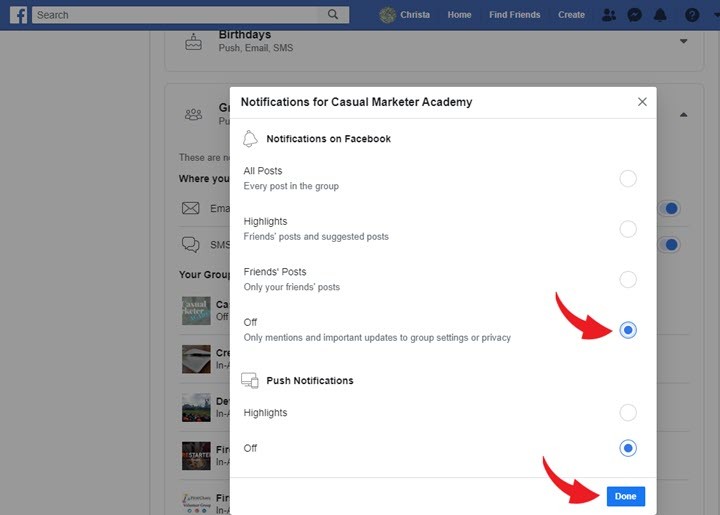
Task: Click 'Only mentions and important updates' text
Action: (x=377, y=337)
